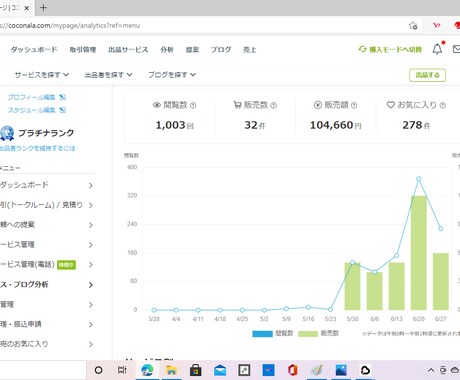Image resolution: width=460 pixels, height=380 pixels.
Task: Click the browser address bar URL
Action: (70, 25)
